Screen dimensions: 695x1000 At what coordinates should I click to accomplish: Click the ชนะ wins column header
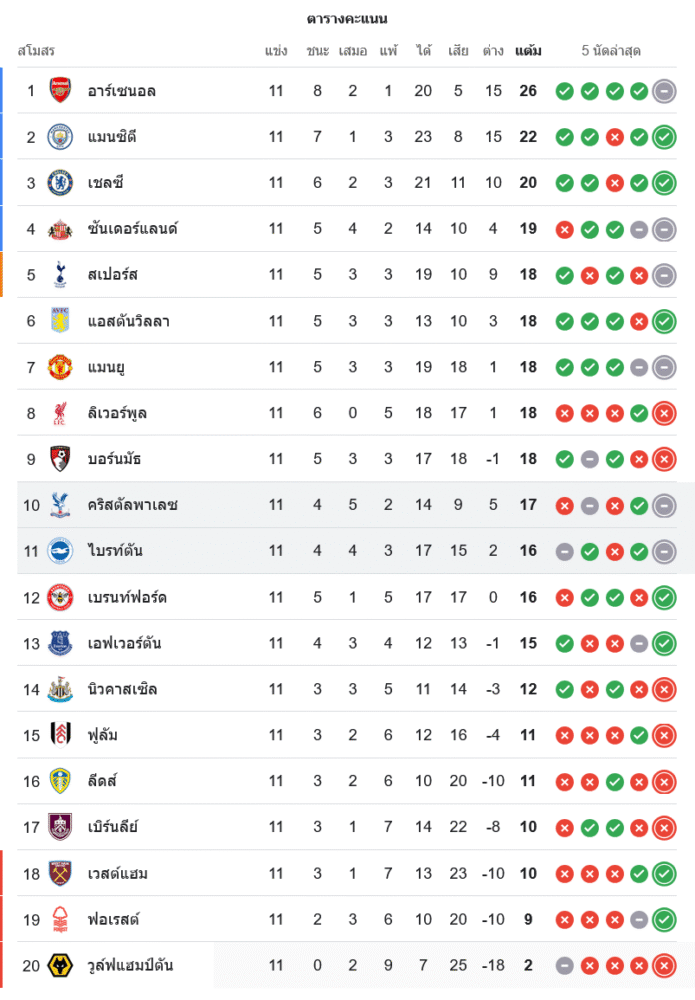click(318, 51)
